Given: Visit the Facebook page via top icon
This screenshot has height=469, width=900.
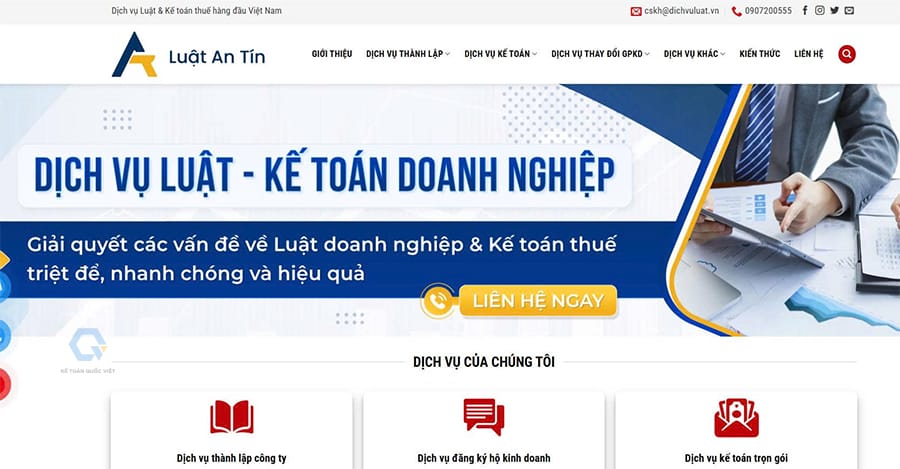Looking at the screenshot, I should tap(805, 10).
